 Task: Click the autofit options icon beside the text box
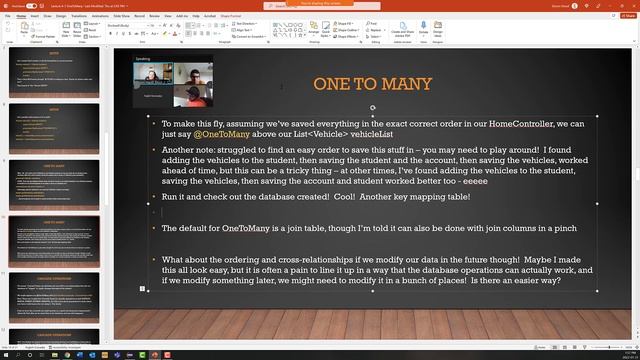(x=142, y=289)
